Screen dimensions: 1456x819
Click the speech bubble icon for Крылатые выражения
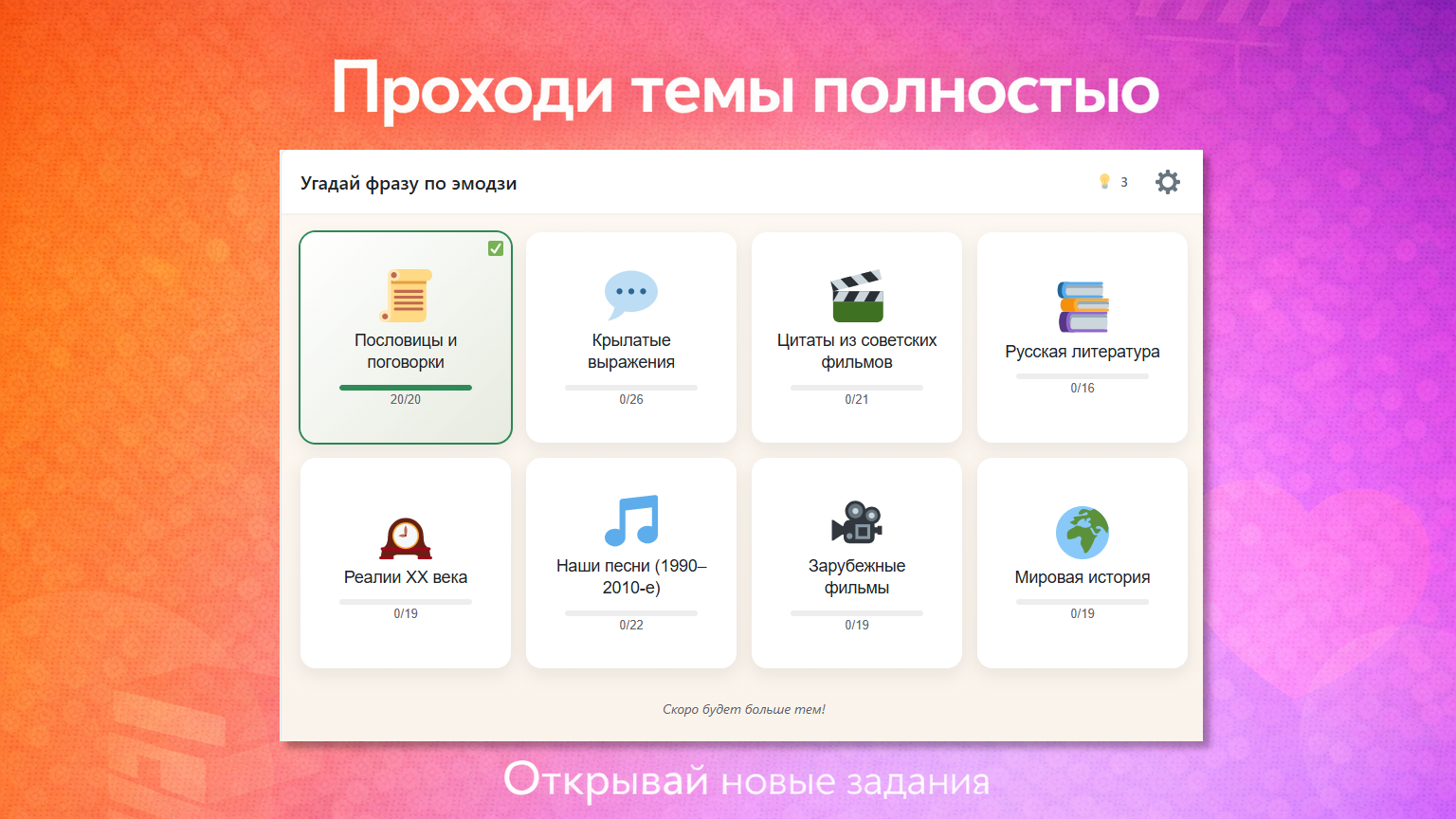coord(631,294)
